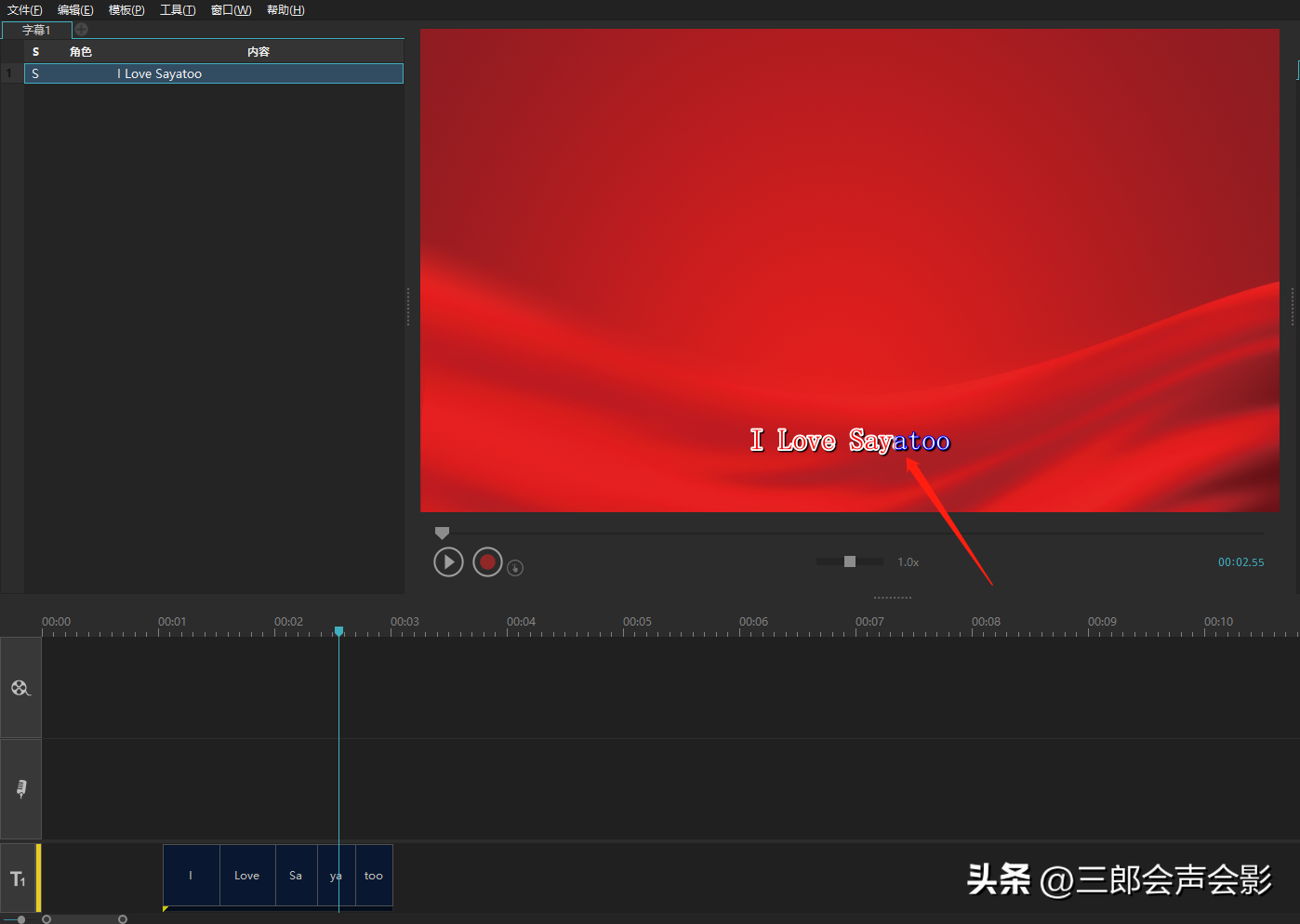Select the 'Love' word block on timeline
1300x924 pixels.
[x=247, y=876]
